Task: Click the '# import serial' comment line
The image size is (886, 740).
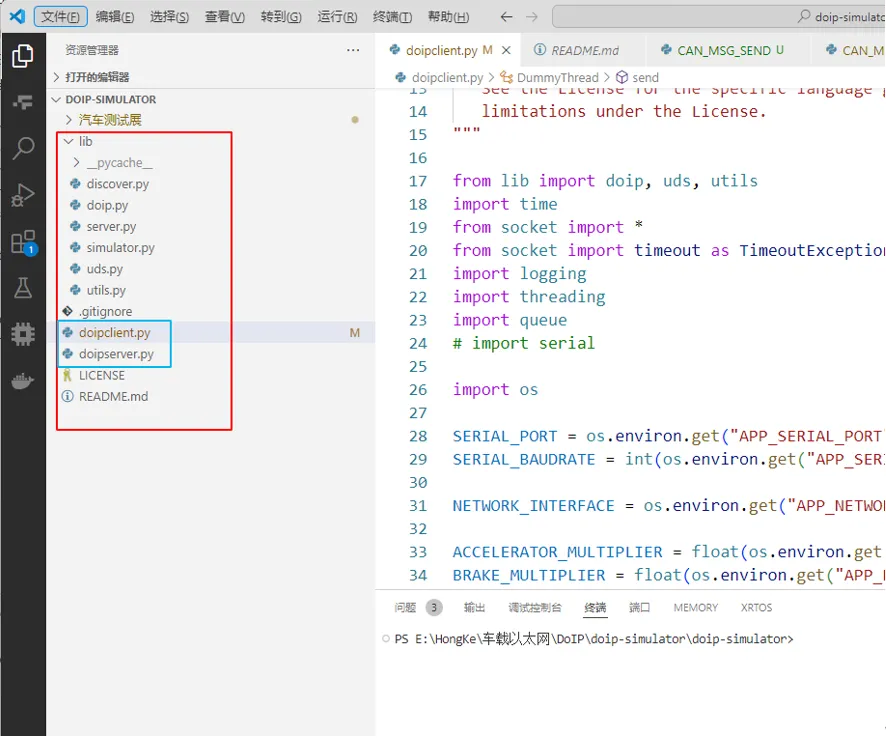Action: click(x=524, y=343)
